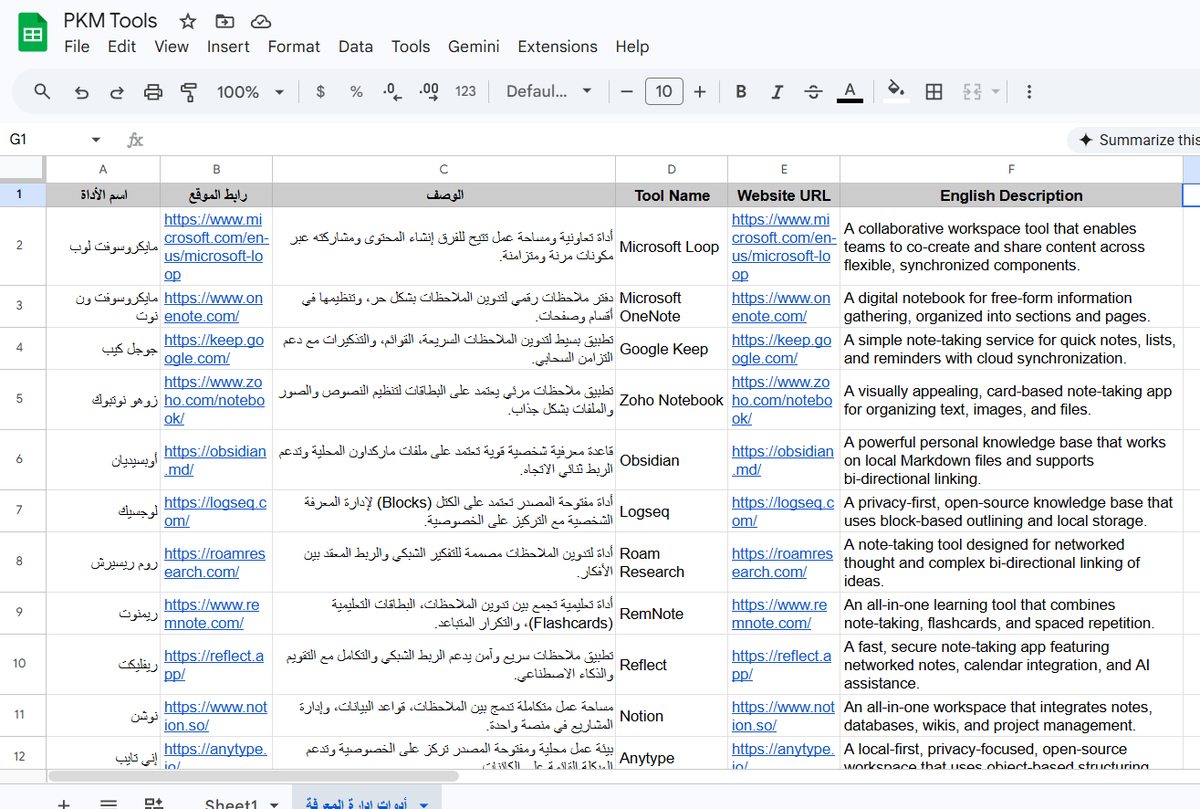Star the PKM Tools document
The image size is (1200, 809).
point(188,21)
